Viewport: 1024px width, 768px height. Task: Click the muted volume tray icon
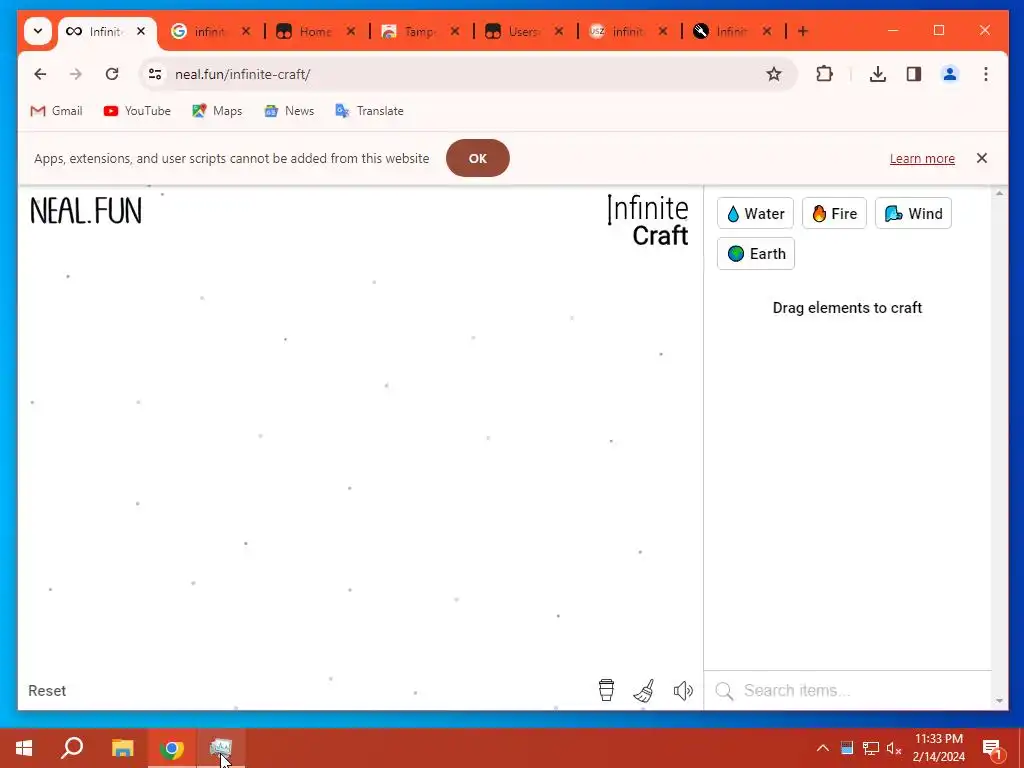point(894,748)
